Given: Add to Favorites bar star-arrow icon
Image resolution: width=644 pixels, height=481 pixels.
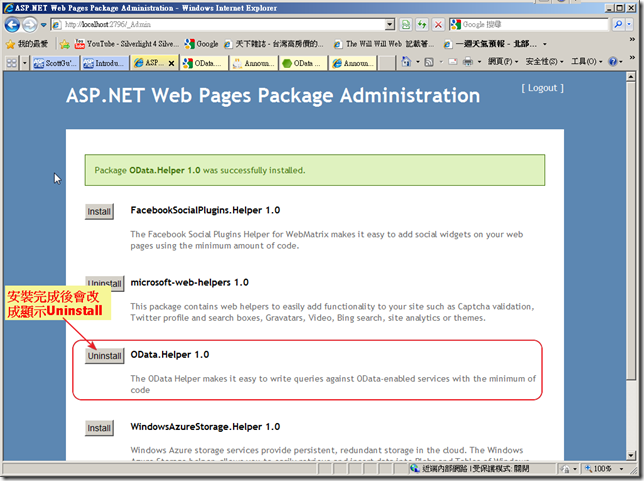Looking at the screenshot, I should 64,44.
